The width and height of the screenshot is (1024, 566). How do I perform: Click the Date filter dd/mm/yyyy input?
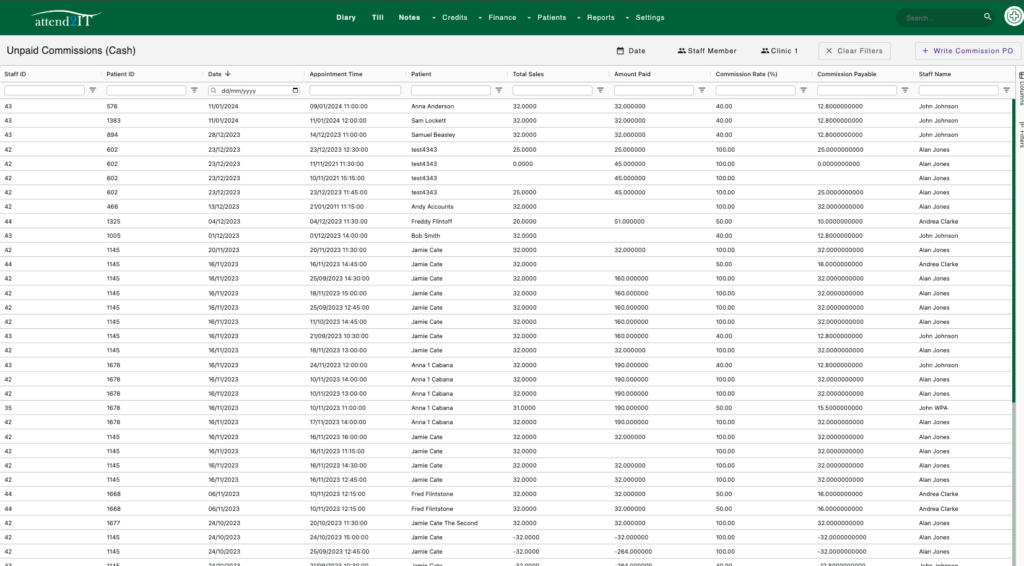point(253,91)
